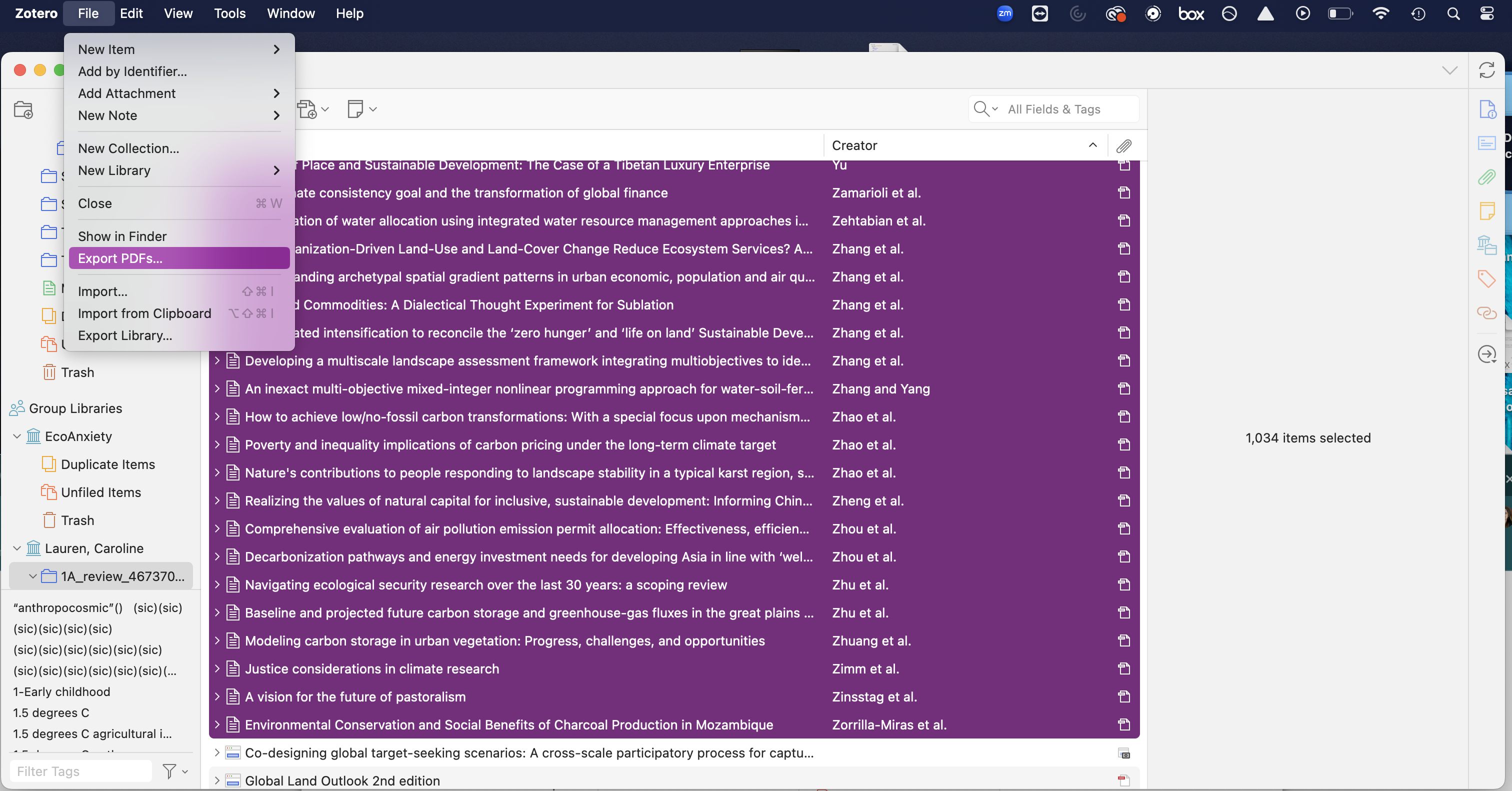Open the Notes pane icon in sidebar

click(1486, 210)
